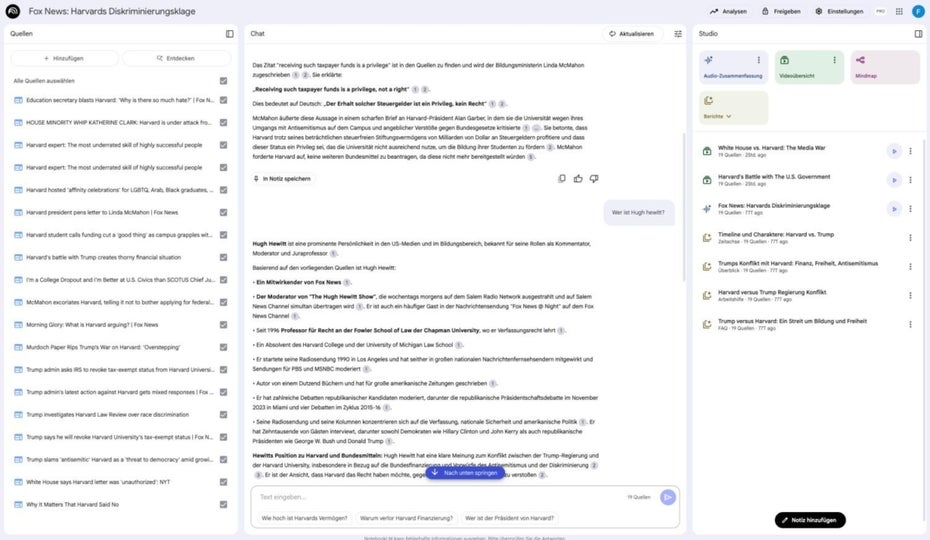Viewport: 930px width, 540px height.
Task: Open more options for Trumps Konflikt mit Harvard
Action: [910, 266]
